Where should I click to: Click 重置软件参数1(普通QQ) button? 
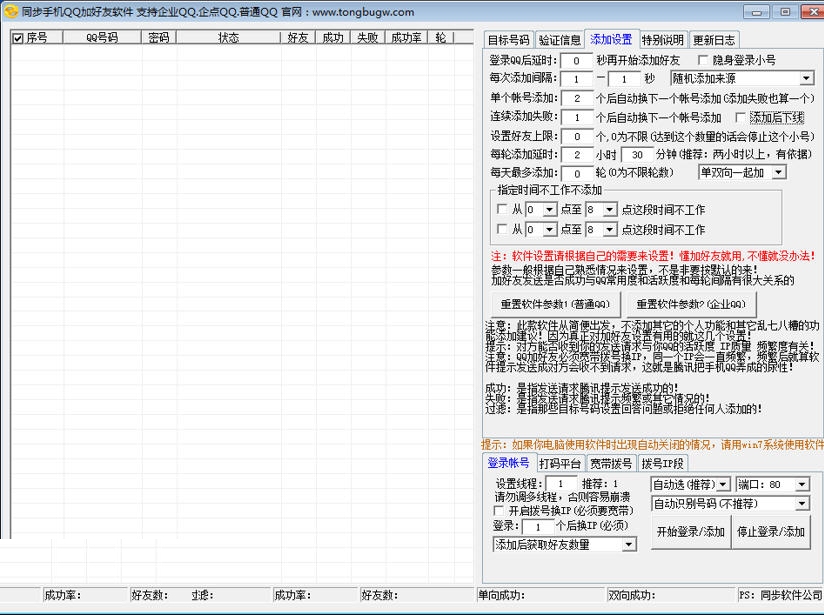tap(555, 304)
